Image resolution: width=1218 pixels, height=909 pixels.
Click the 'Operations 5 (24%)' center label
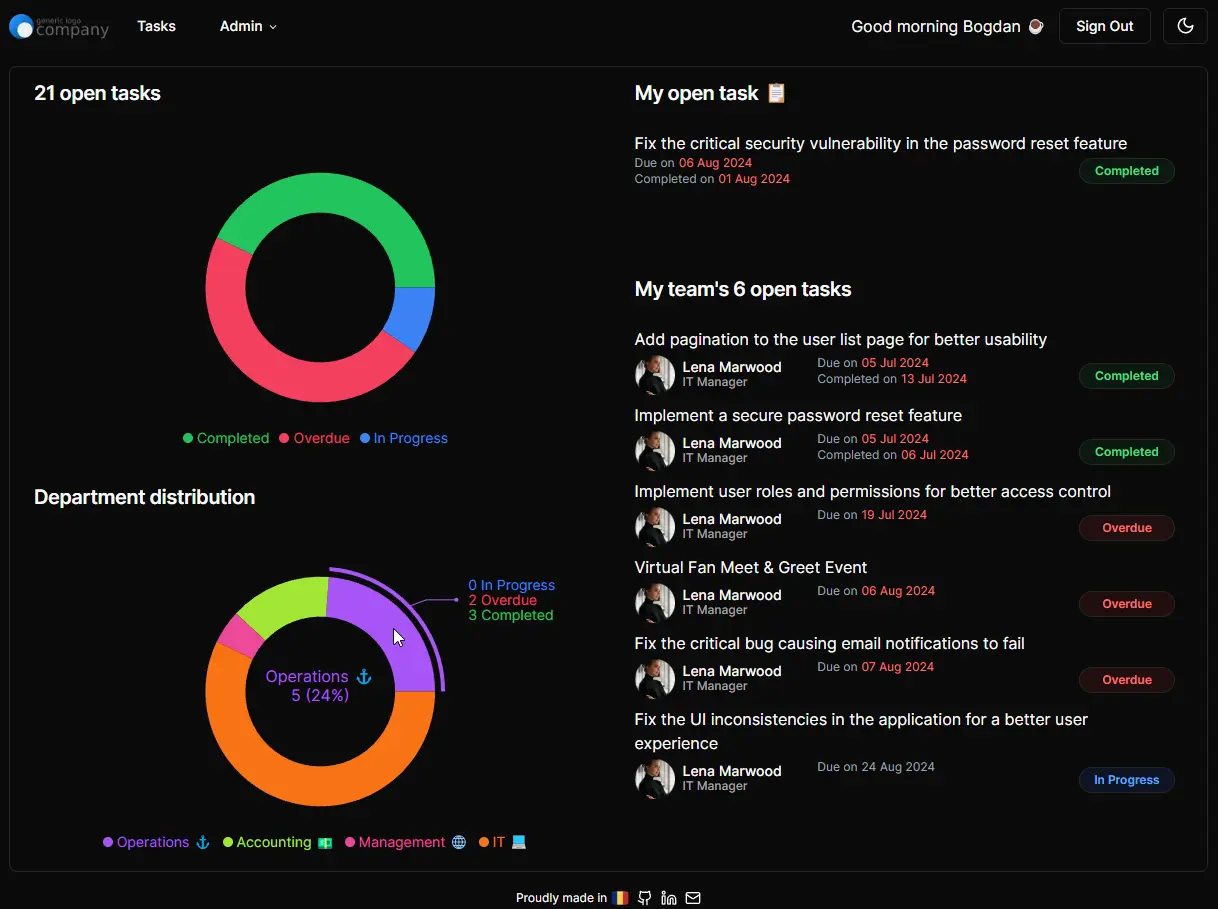tap(319, 686)
